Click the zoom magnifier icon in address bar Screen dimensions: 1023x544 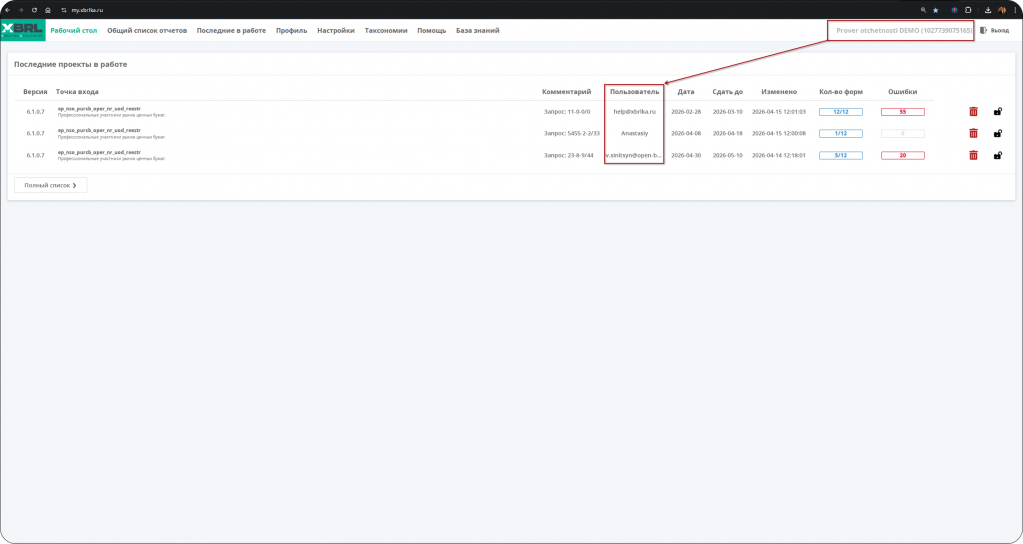923,10
